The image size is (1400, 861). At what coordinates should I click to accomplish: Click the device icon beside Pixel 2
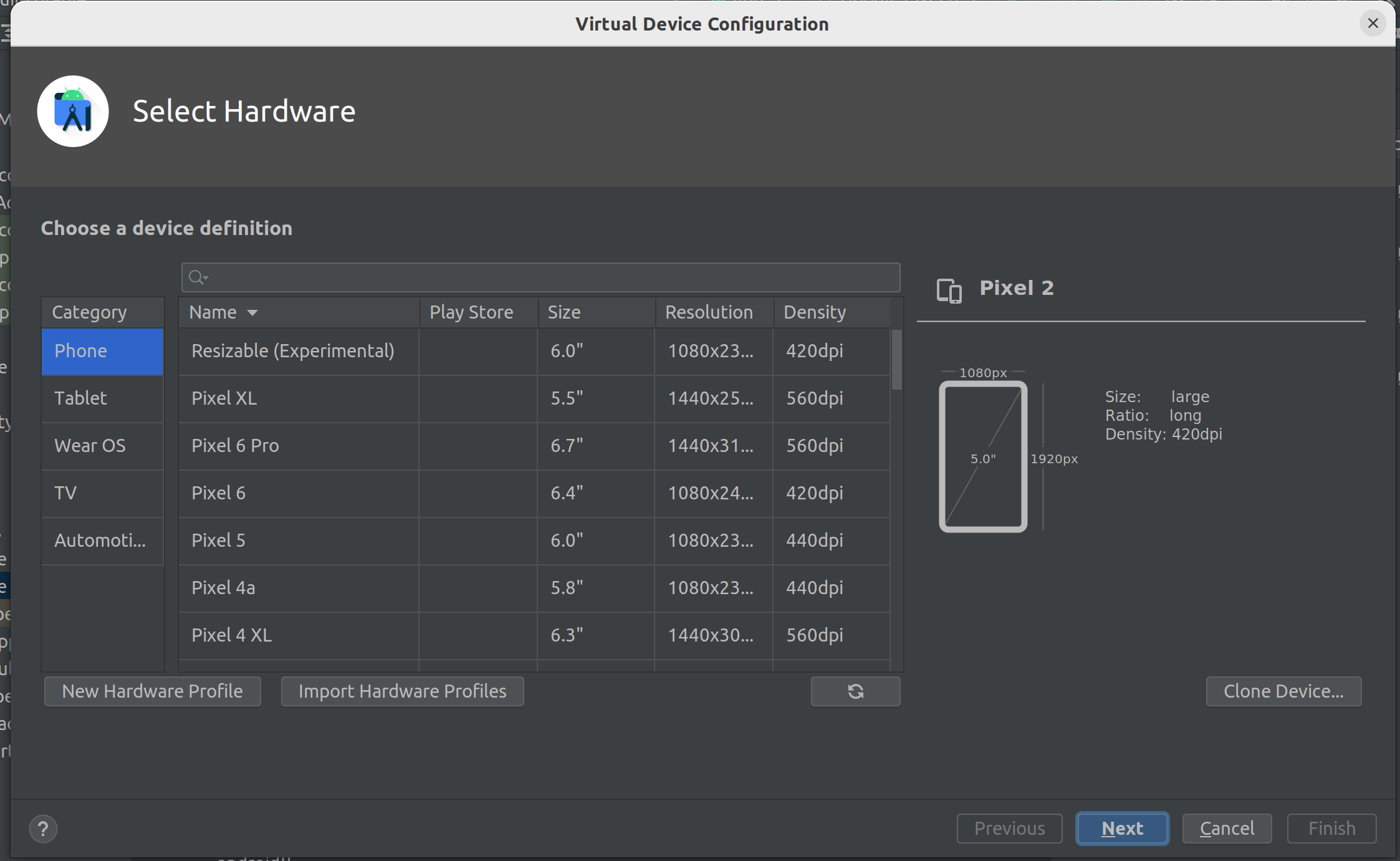949,290
